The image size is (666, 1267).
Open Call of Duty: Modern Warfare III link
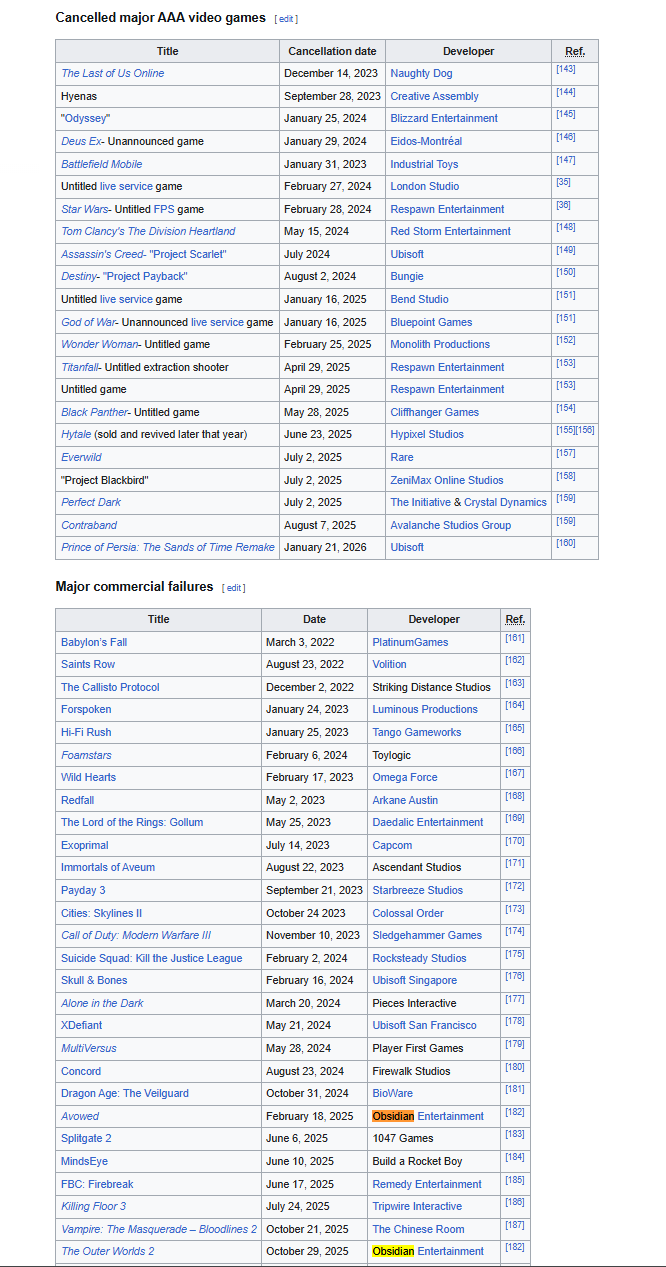tap(136, 935)
